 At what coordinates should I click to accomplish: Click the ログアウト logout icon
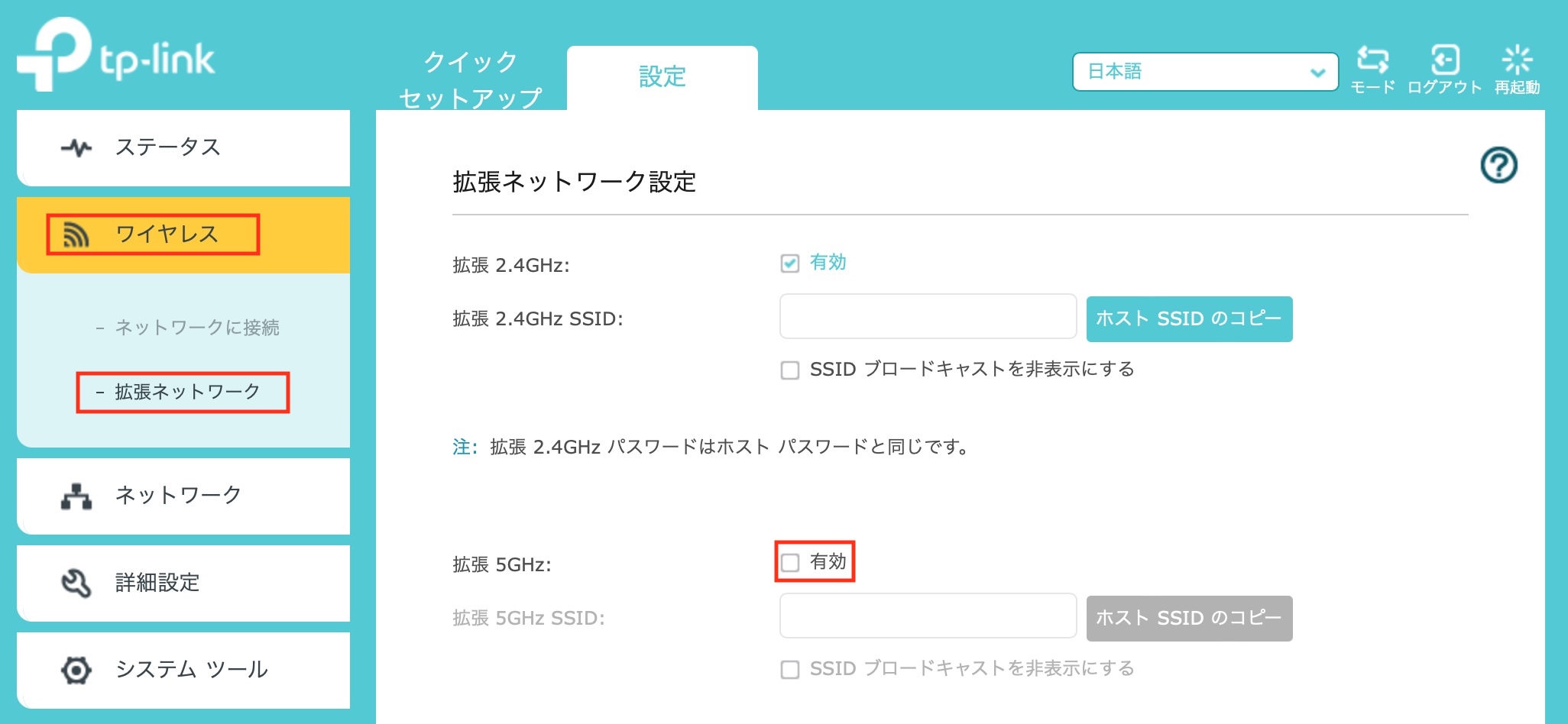point(1444,60)
